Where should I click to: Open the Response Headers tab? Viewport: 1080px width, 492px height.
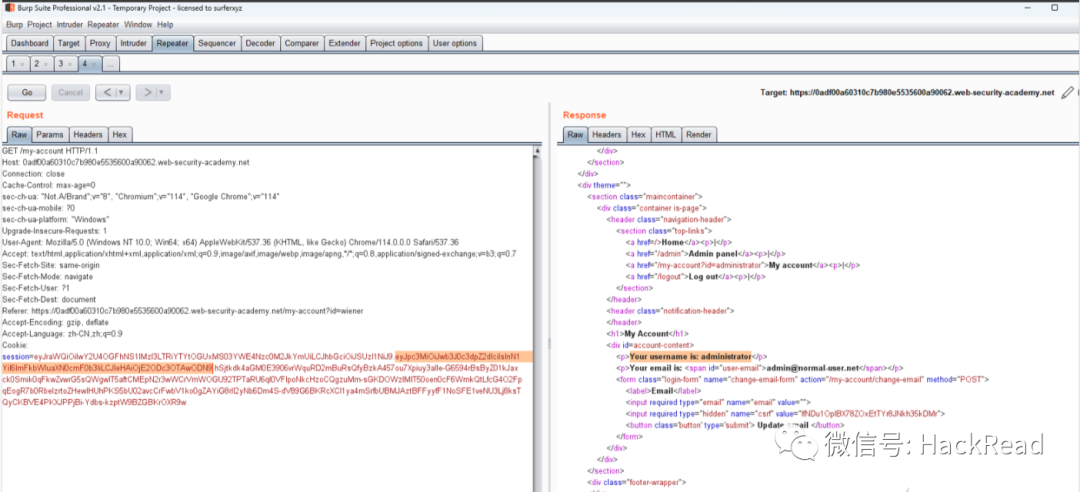(607, 135)
